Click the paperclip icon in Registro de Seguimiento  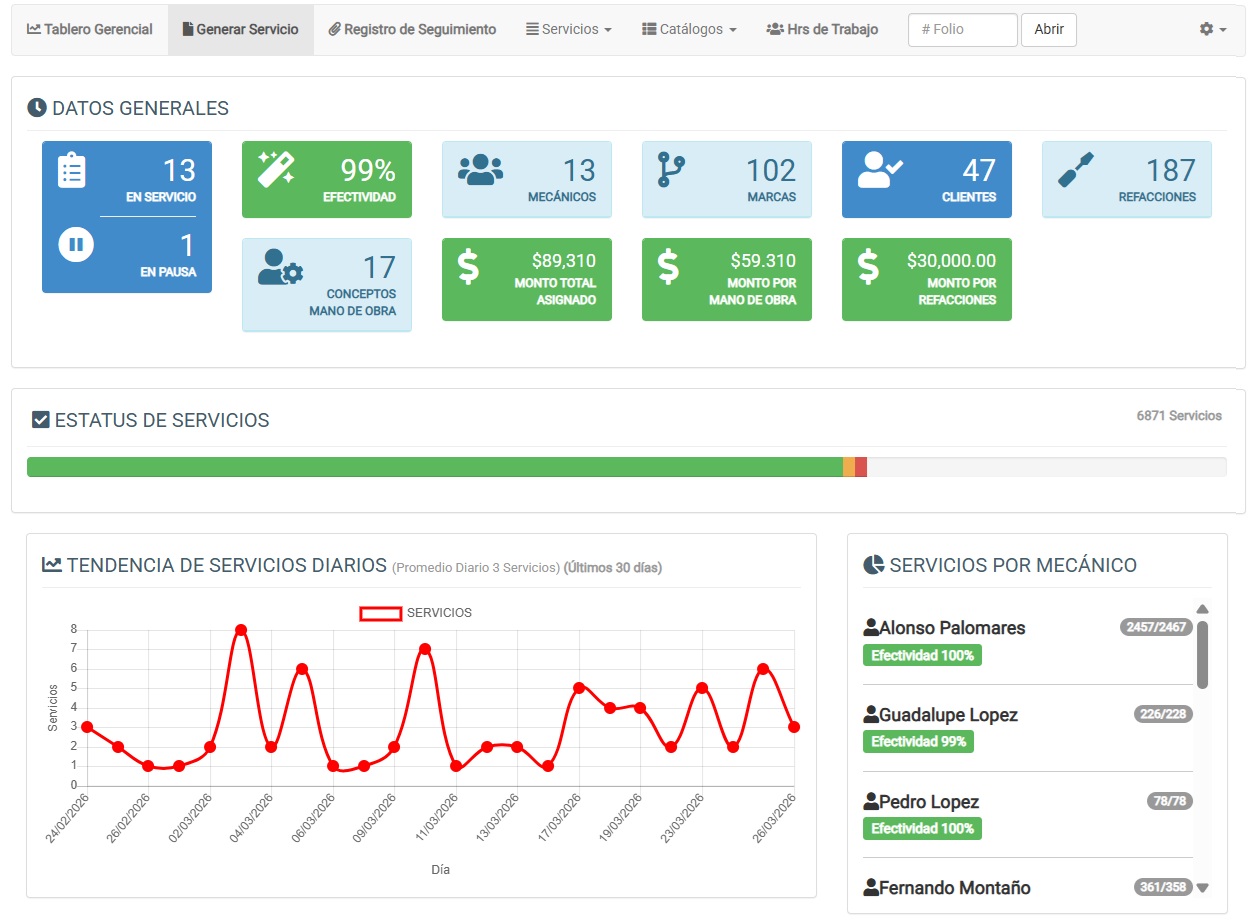(x=335, y=30)
